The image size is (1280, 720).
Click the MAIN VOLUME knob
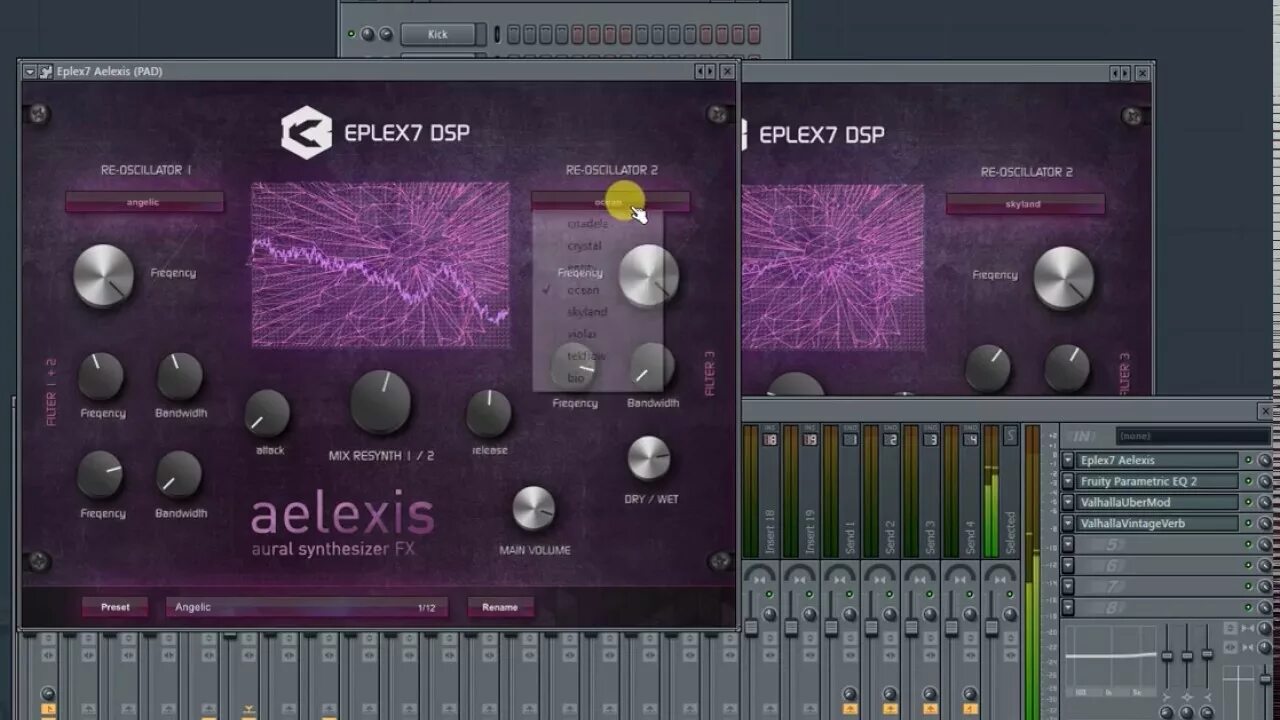pyautogui.click(x=534, y=508)
